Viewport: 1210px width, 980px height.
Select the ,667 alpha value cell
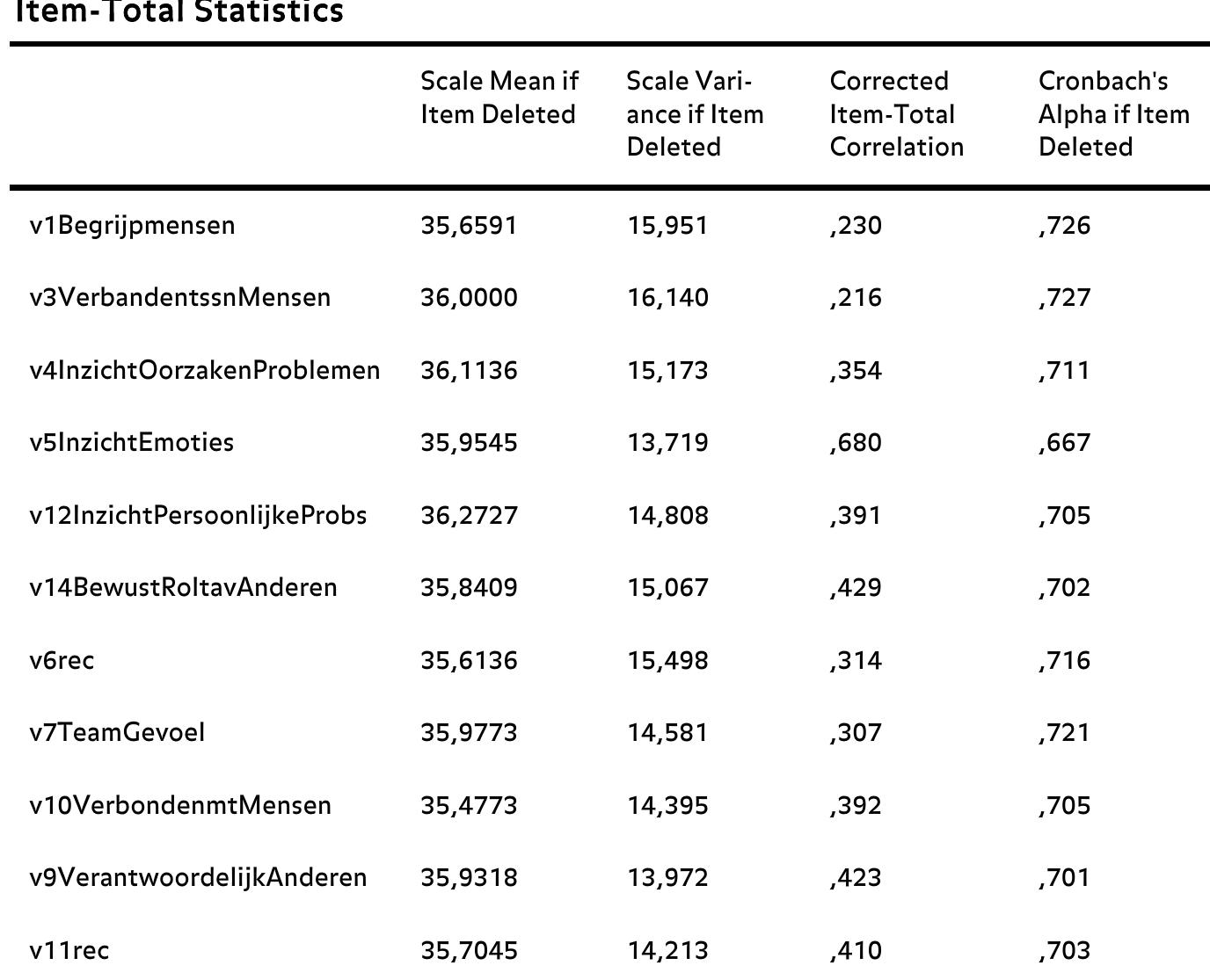(1064, 442)
